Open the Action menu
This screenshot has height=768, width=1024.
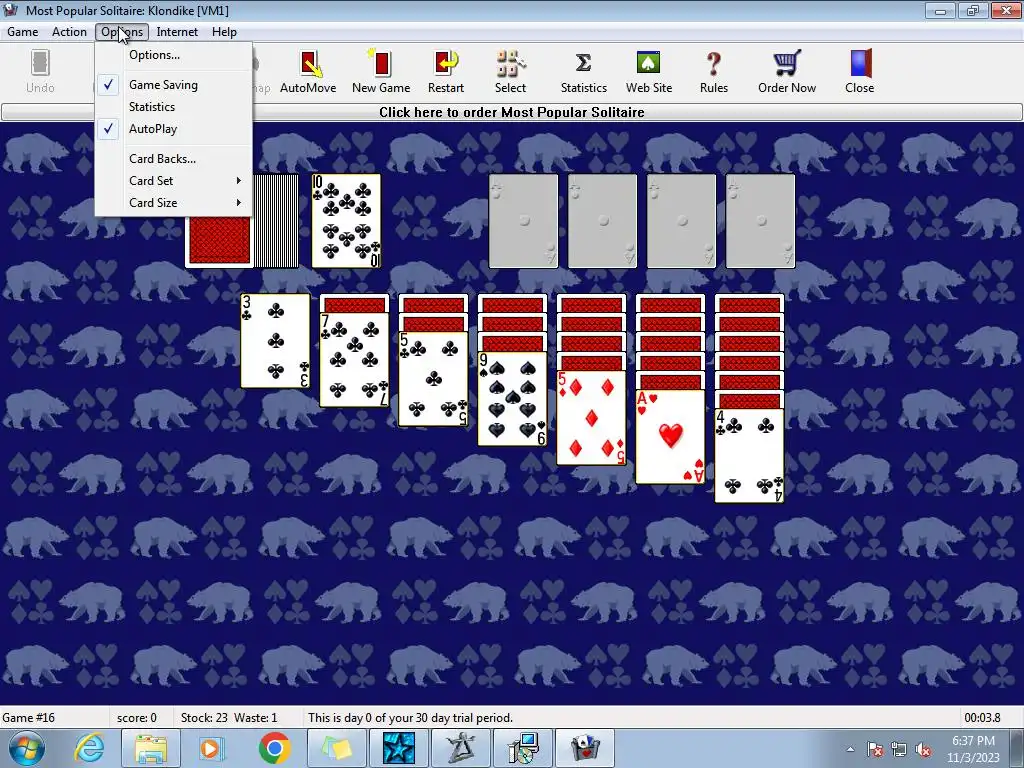(x=69, y=32)
